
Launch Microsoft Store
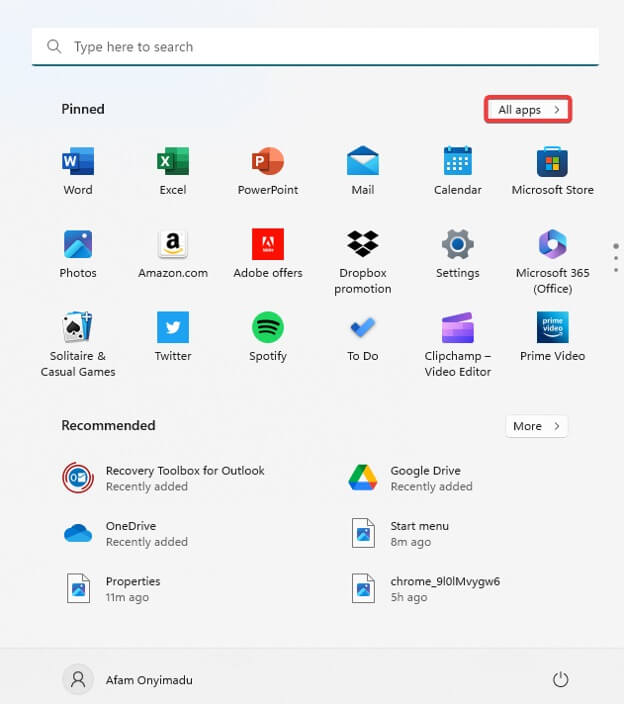point(553,171)
